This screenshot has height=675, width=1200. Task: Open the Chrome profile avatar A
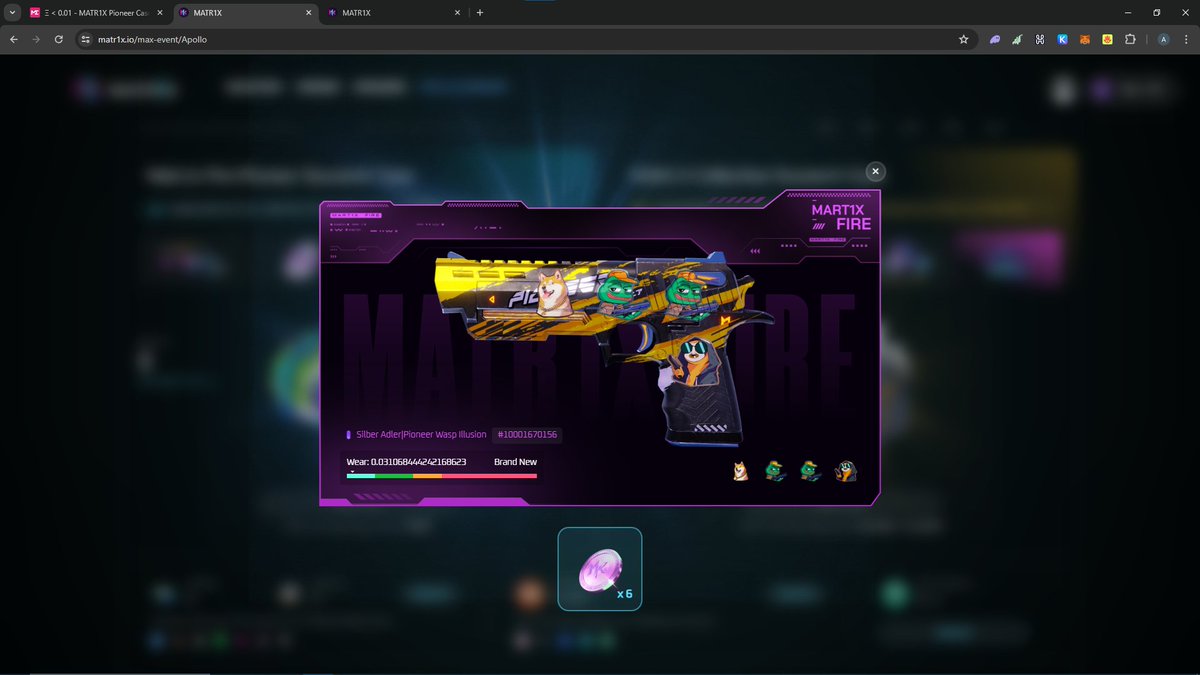[x=1163, y=39]
